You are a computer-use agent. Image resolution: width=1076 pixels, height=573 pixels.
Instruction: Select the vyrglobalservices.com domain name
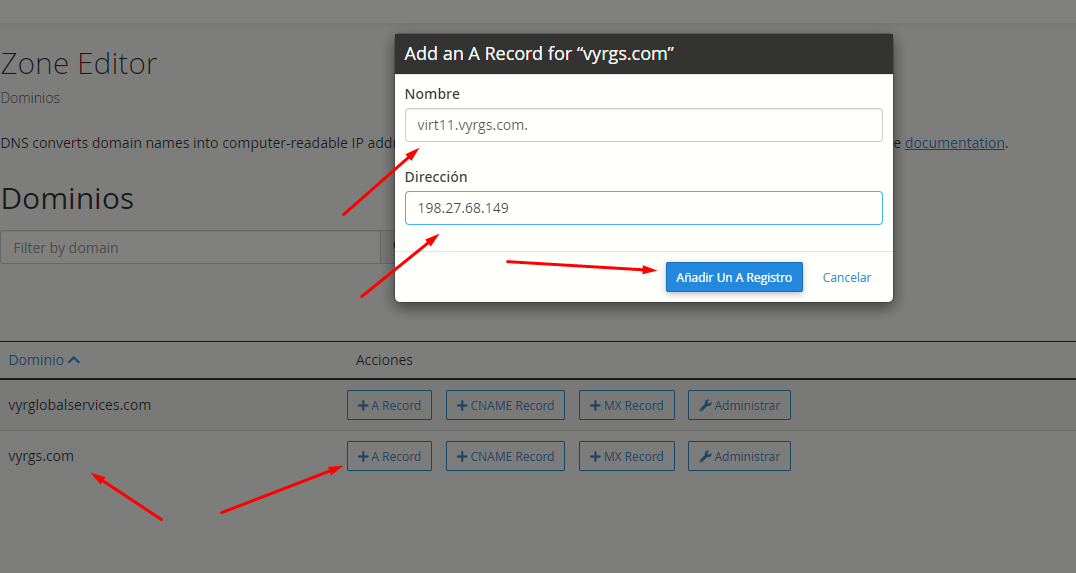pyautogui.click(x=80, y=405)
